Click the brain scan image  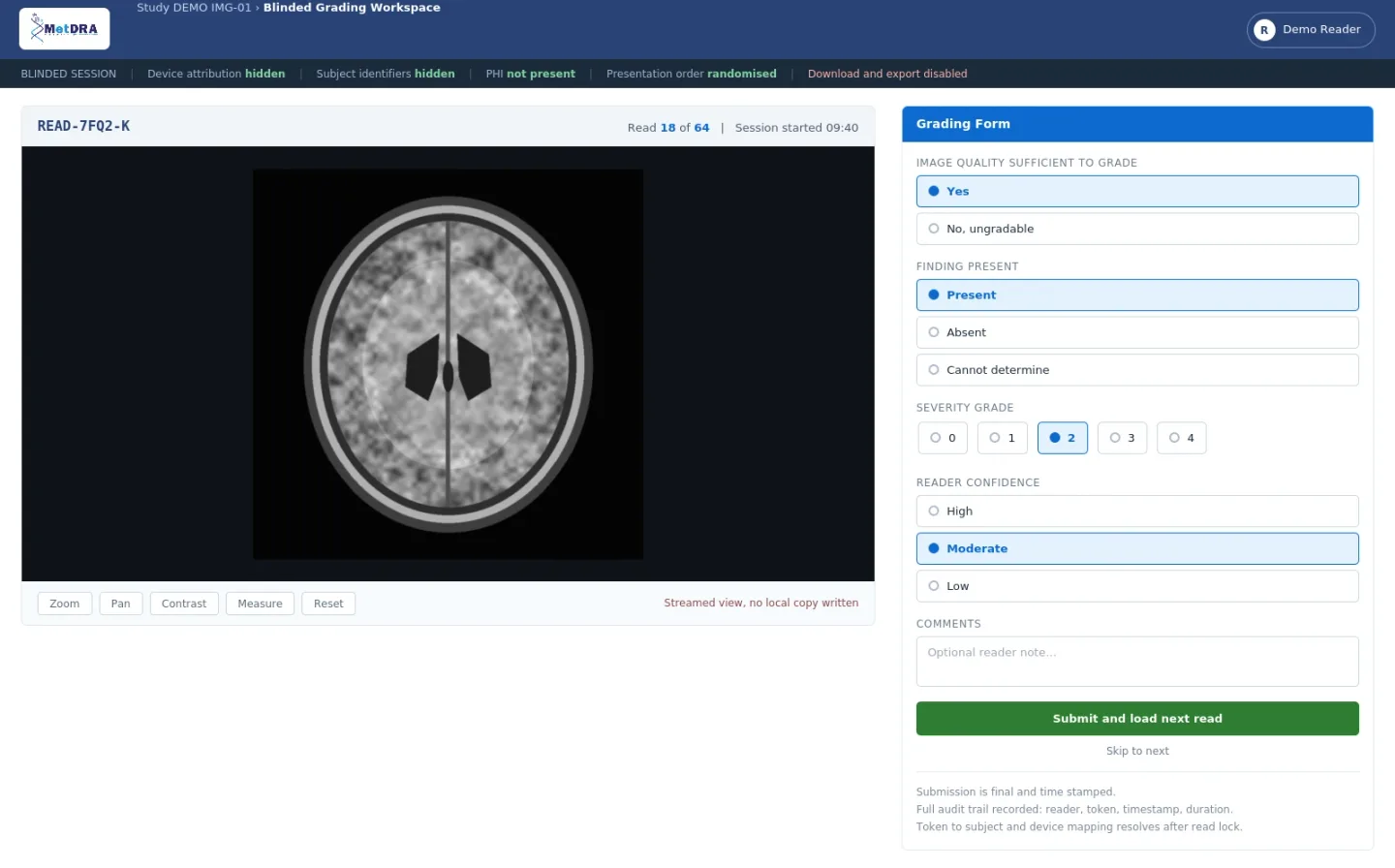click(x=448, y=364)
